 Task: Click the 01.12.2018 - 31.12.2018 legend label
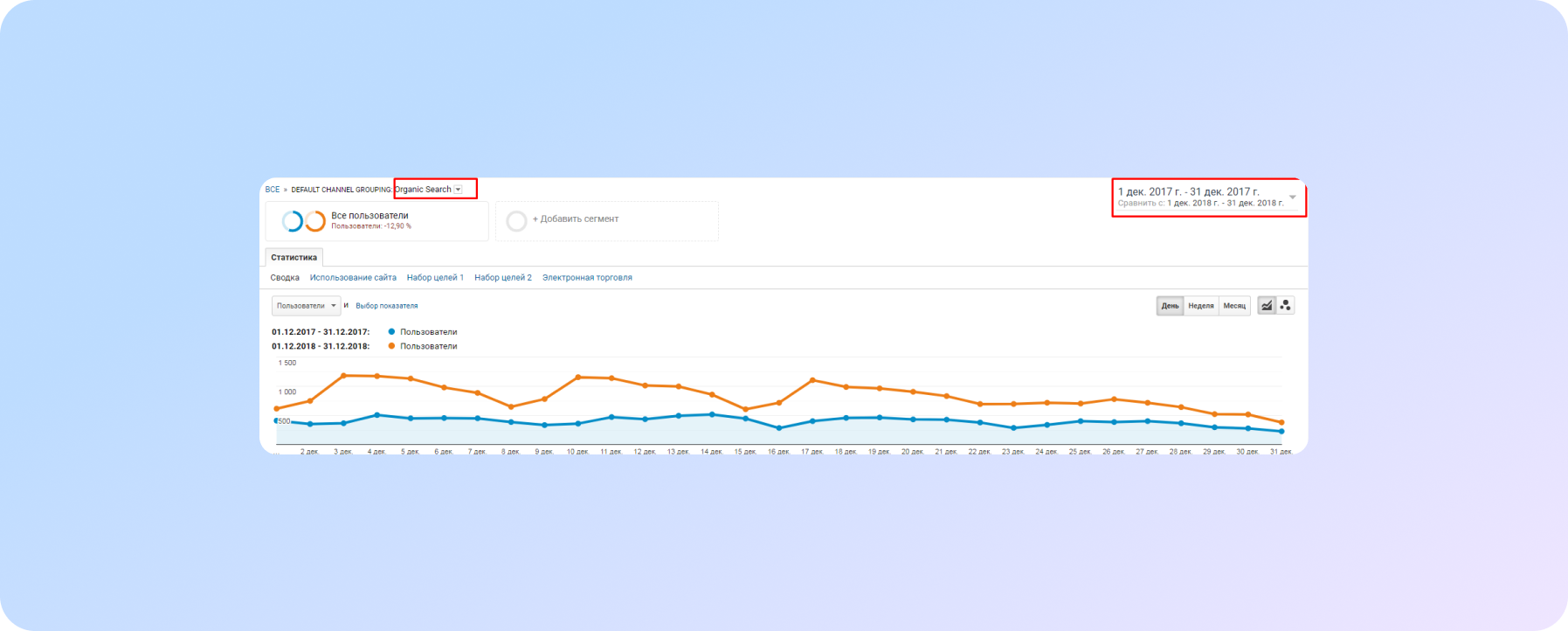click(x=321, y=346)
